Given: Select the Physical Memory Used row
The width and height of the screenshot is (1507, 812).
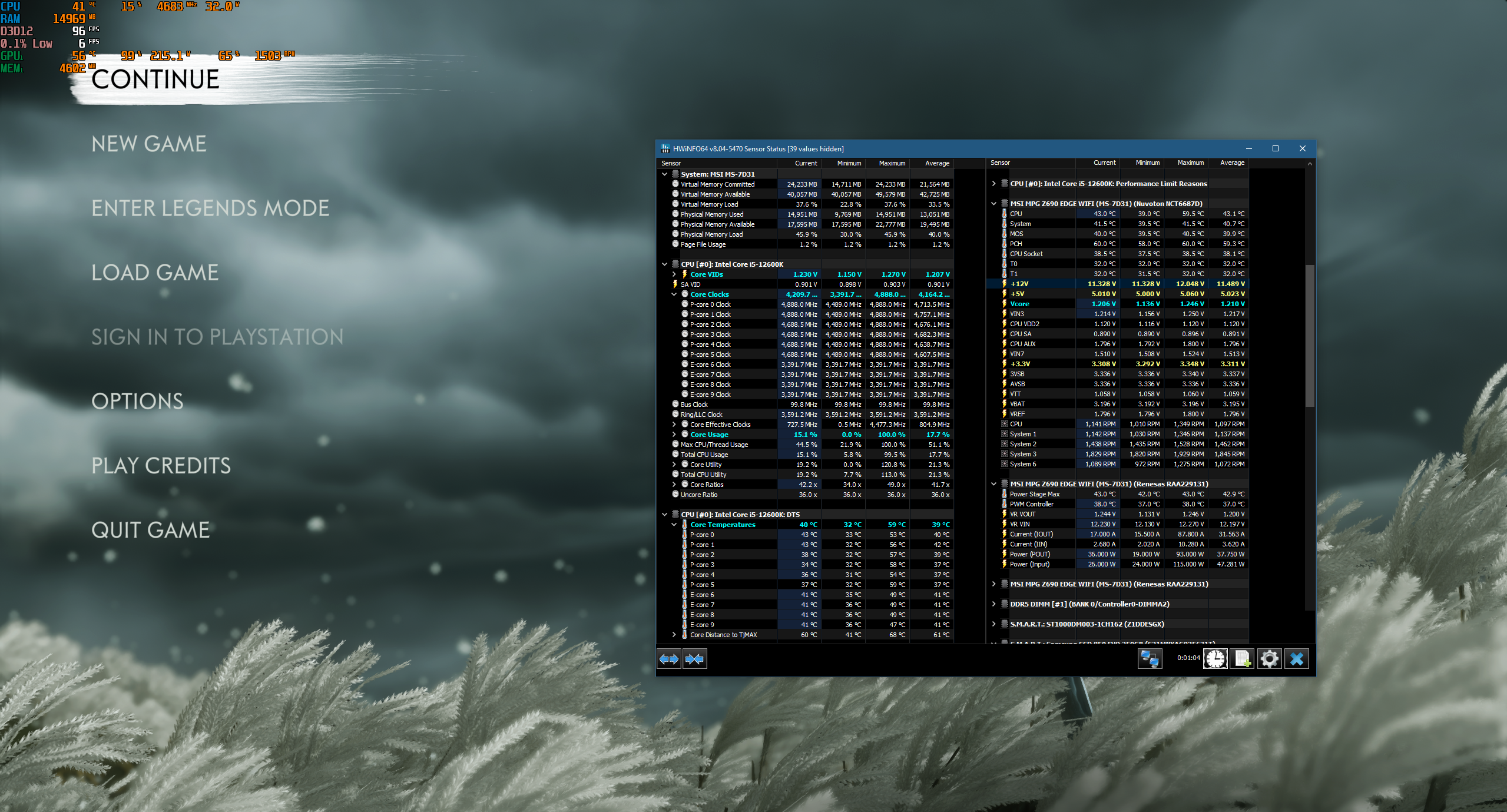Looking at the screenshot, I should point(806,214).
